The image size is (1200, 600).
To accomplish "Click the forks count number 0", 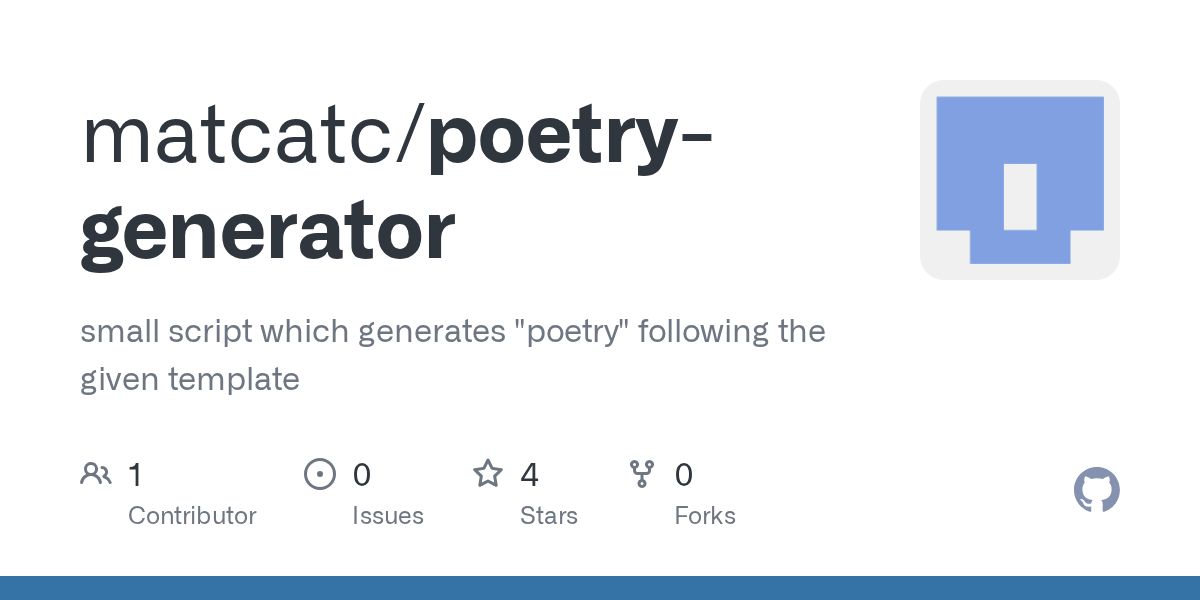I will [x=683, y=474].
